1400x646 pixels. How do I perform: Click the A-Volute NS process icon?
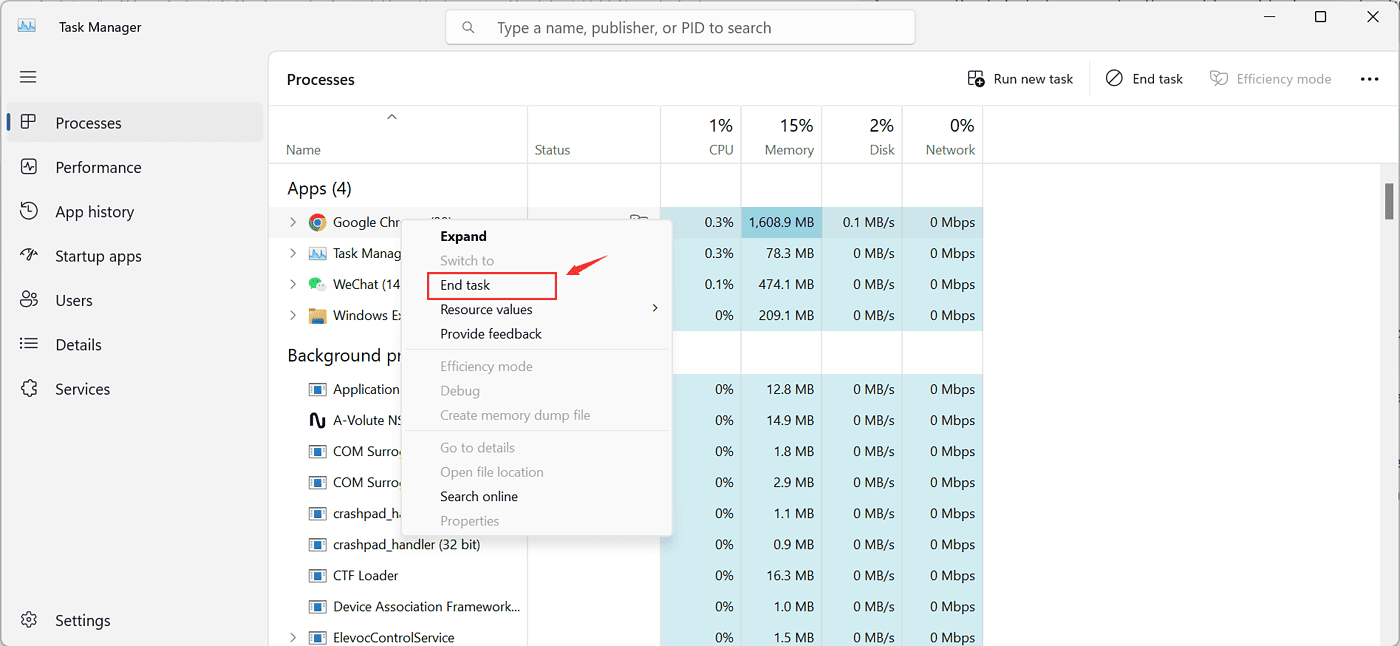[318, 420]
